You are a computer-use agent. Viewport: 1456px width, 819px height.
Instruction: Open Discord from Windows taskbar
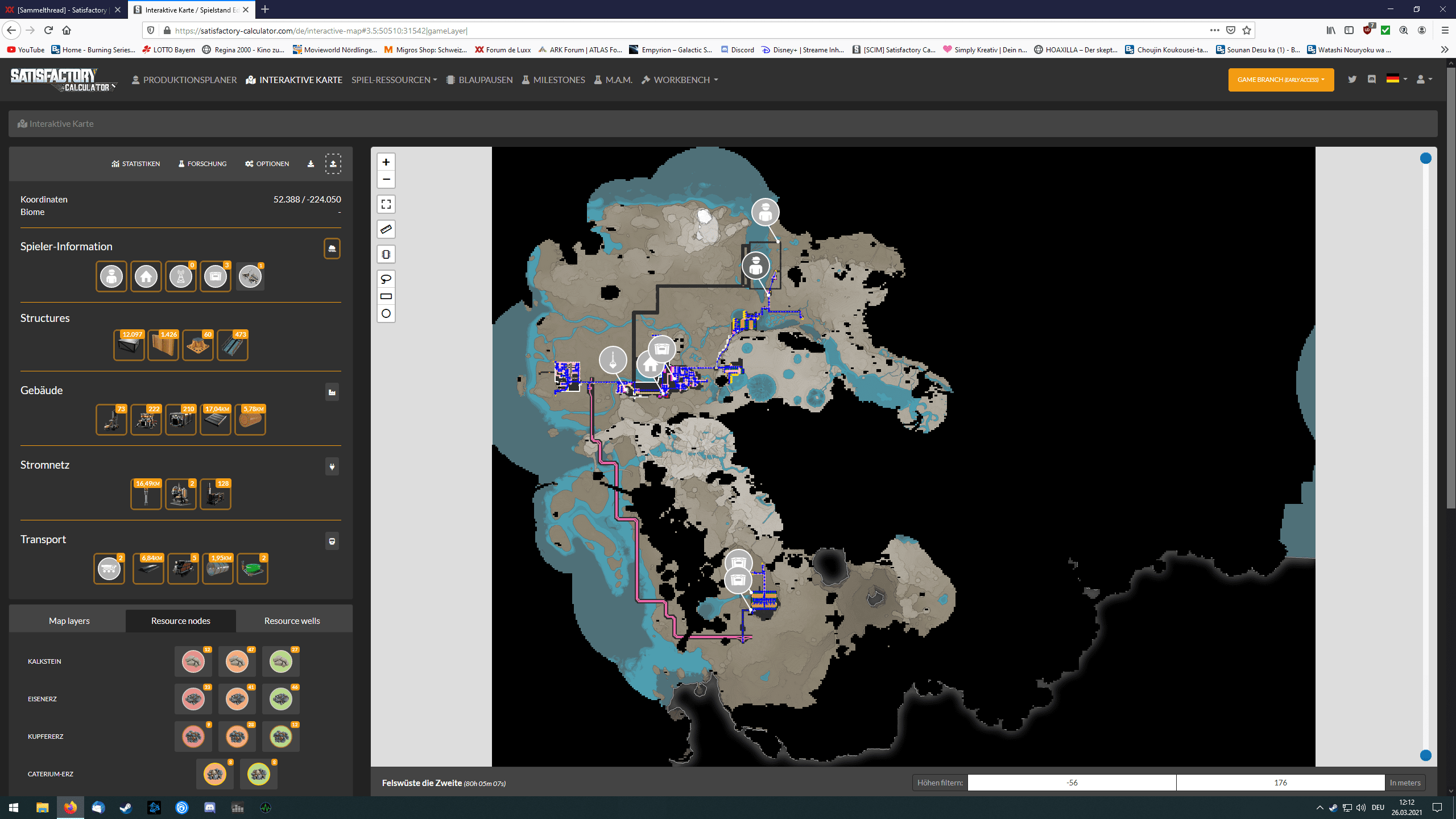[210, 808]
